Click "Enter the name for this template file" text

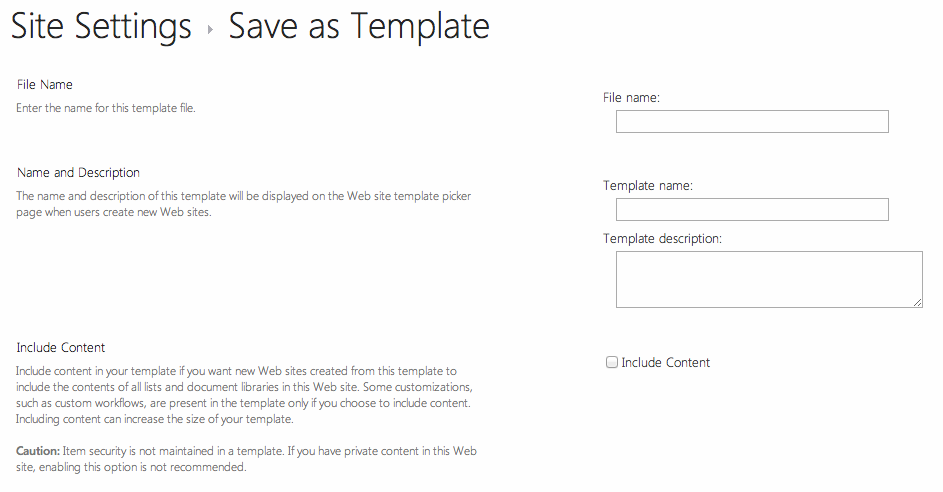pyautogui.click(x=106, y=108)
